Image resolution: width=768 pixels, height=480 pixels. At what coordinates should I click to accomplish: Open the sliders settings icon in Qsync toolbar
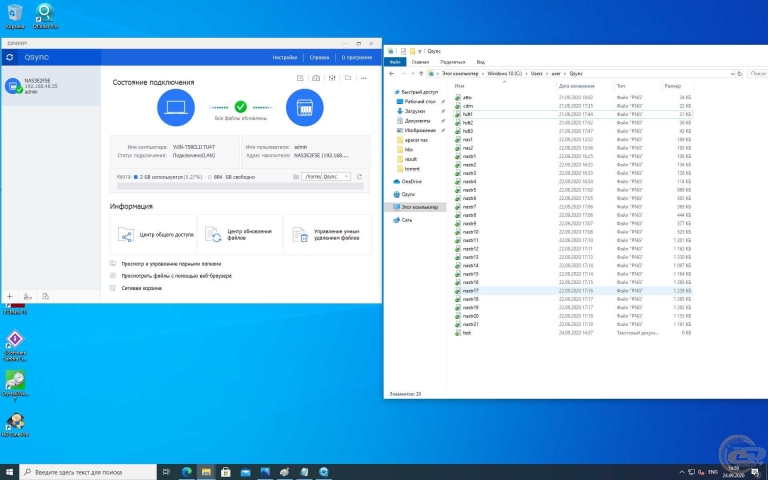(332, 78)
